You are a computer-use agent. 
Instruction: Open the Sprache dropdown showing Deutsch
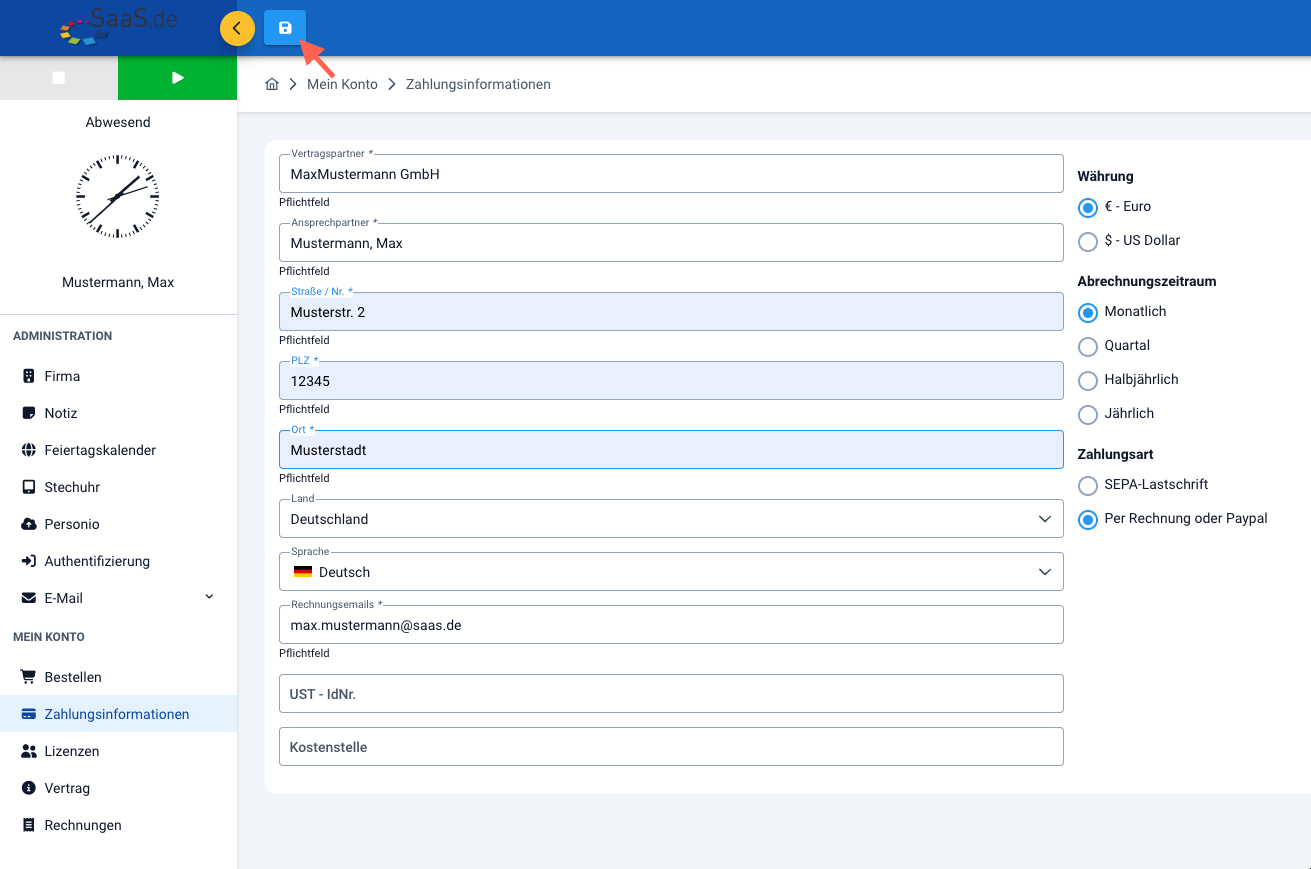[x=671, y=572]
